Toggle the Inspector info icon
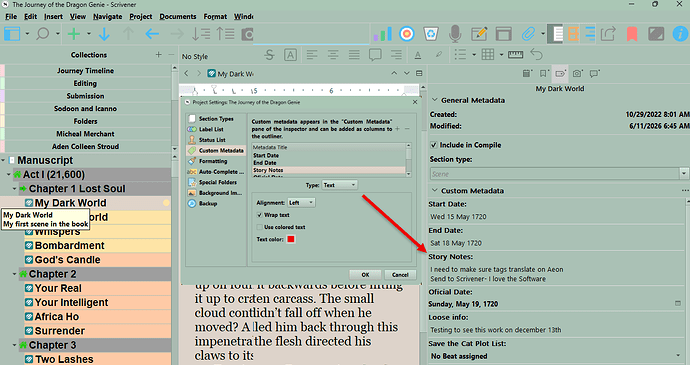 point(680,34)
